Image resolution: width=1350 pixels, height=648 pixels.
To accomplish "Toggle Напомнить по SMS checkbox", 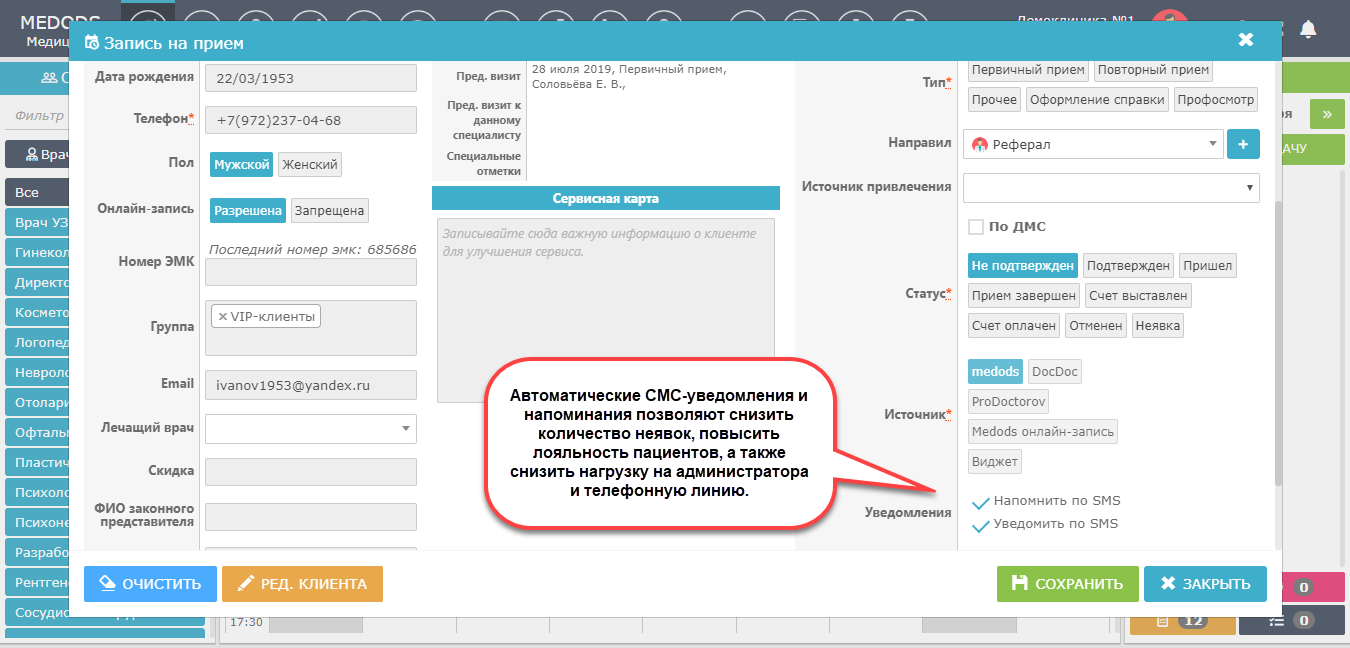I will (x=981, y=502).
